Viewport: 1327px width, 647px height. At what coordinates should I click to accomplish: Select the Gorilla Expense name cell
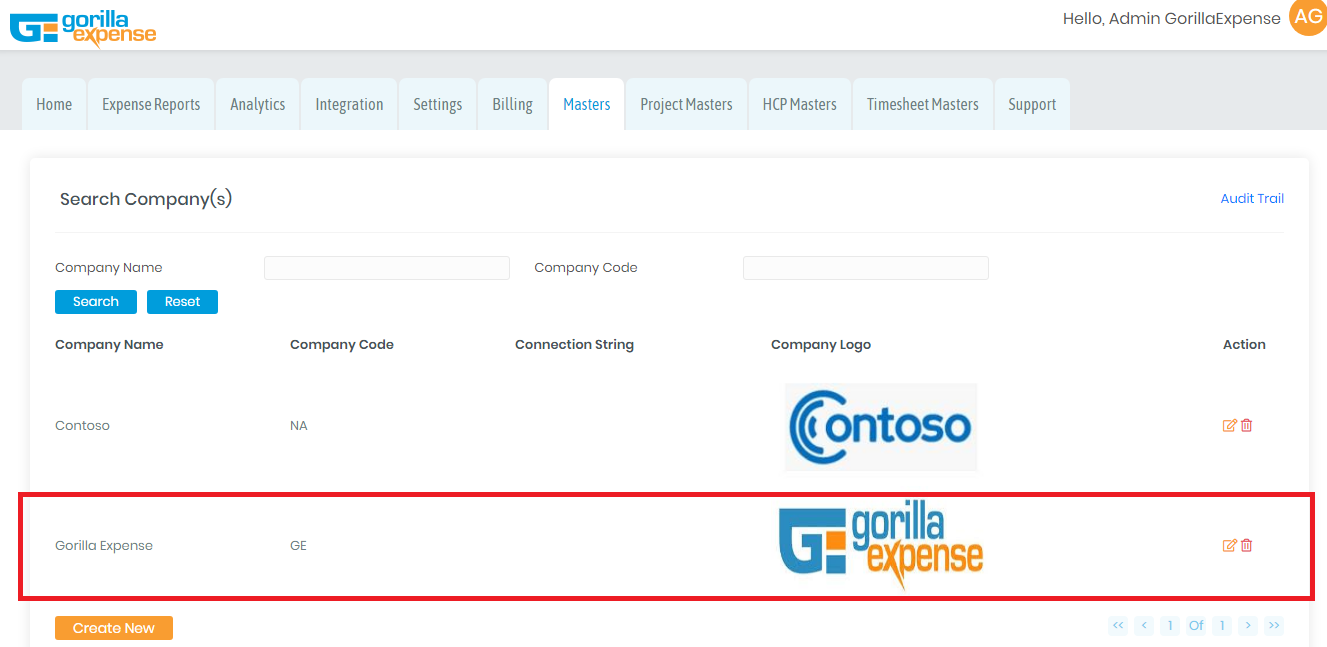tap(104, 546)
